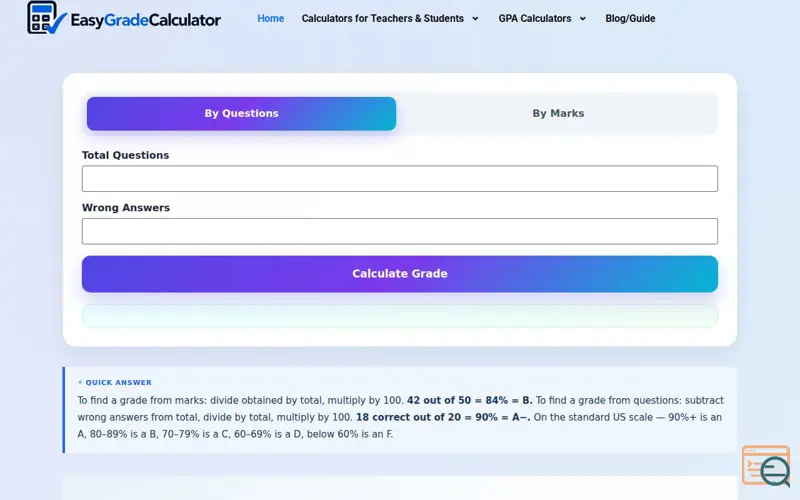Open the GPA Calculators menu
This screenshot has height=500, width=800.
tap(535, 18)
